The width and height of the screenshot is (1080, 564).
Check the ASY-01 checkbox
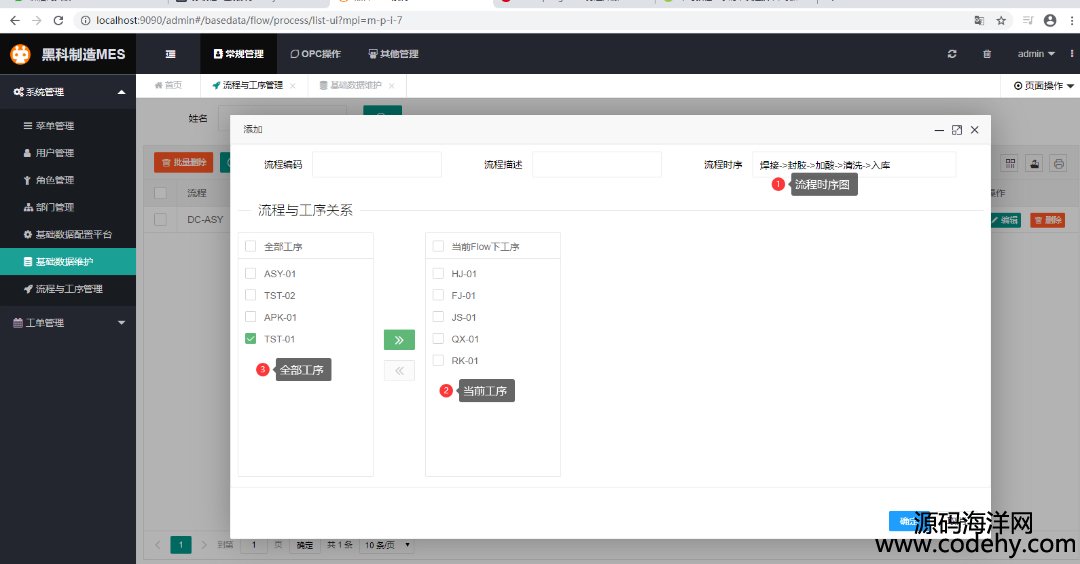tap(251, 273)
